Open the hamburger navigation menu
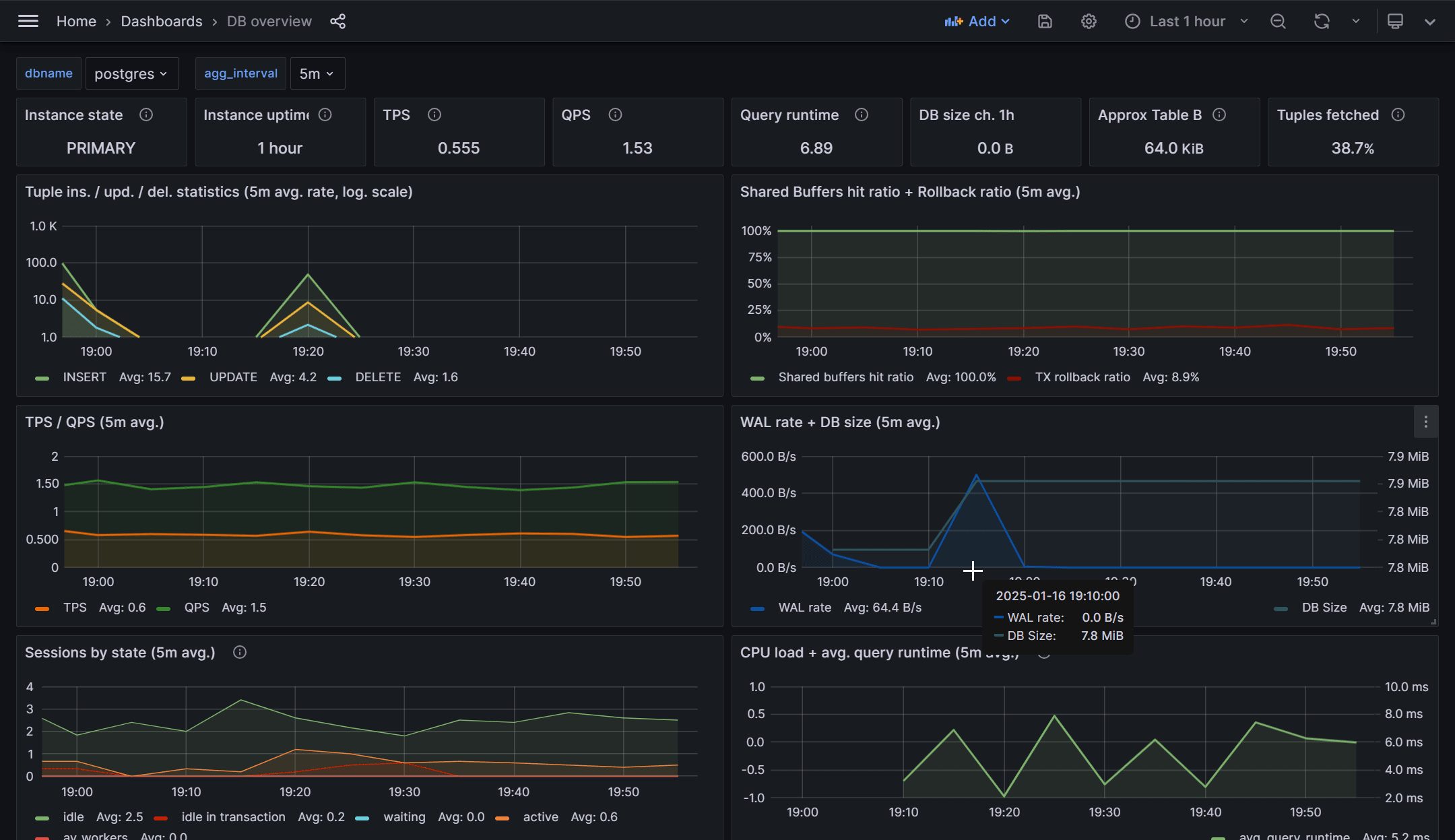The width and height of the screenshot is (1455, 840). pyautogui.click(x=28, y=22)
